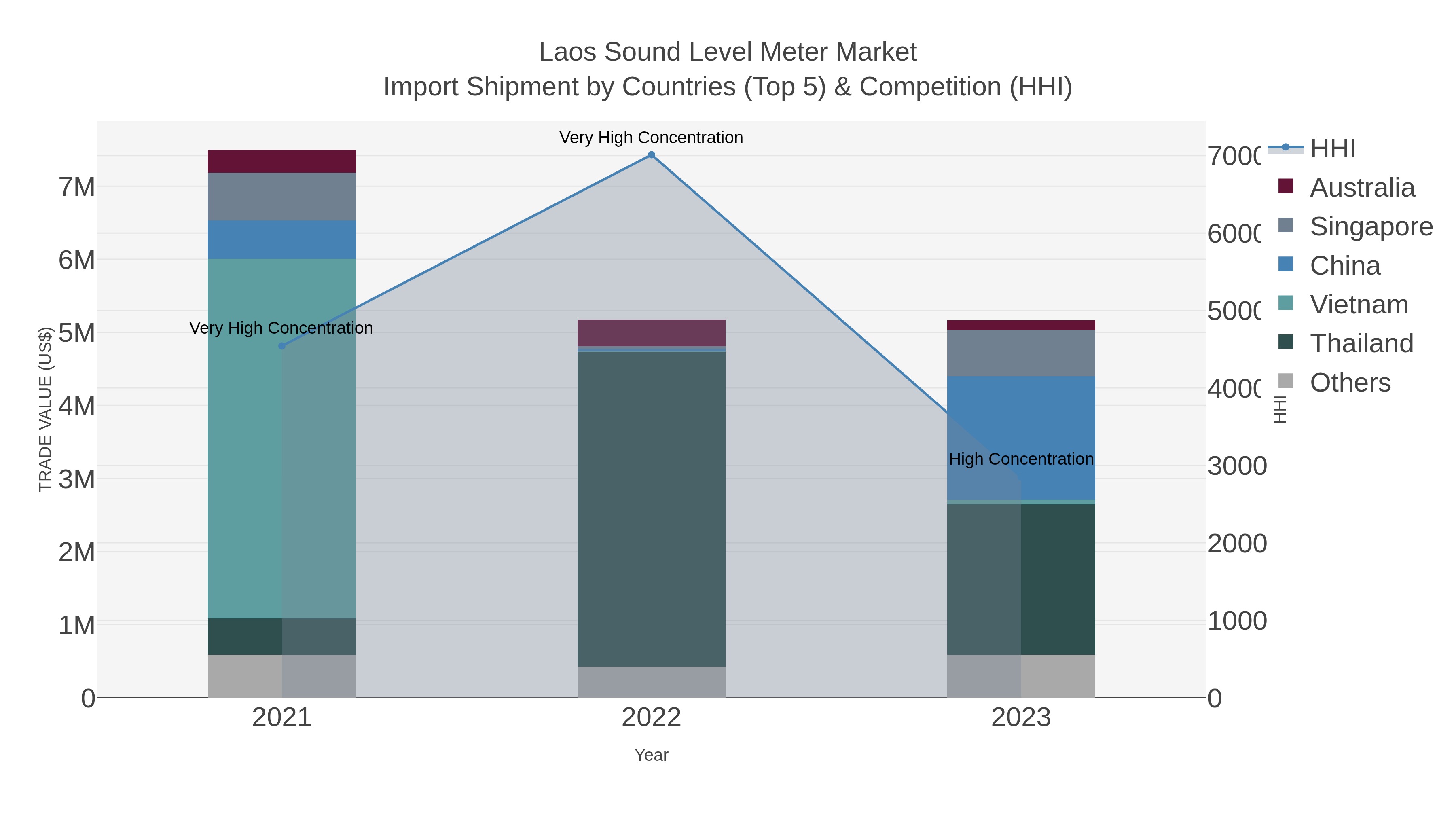The width and height of the screenshot is (1456, 819).
Task: Click the 7M left axis tick
Action: [x=77, y=187]
